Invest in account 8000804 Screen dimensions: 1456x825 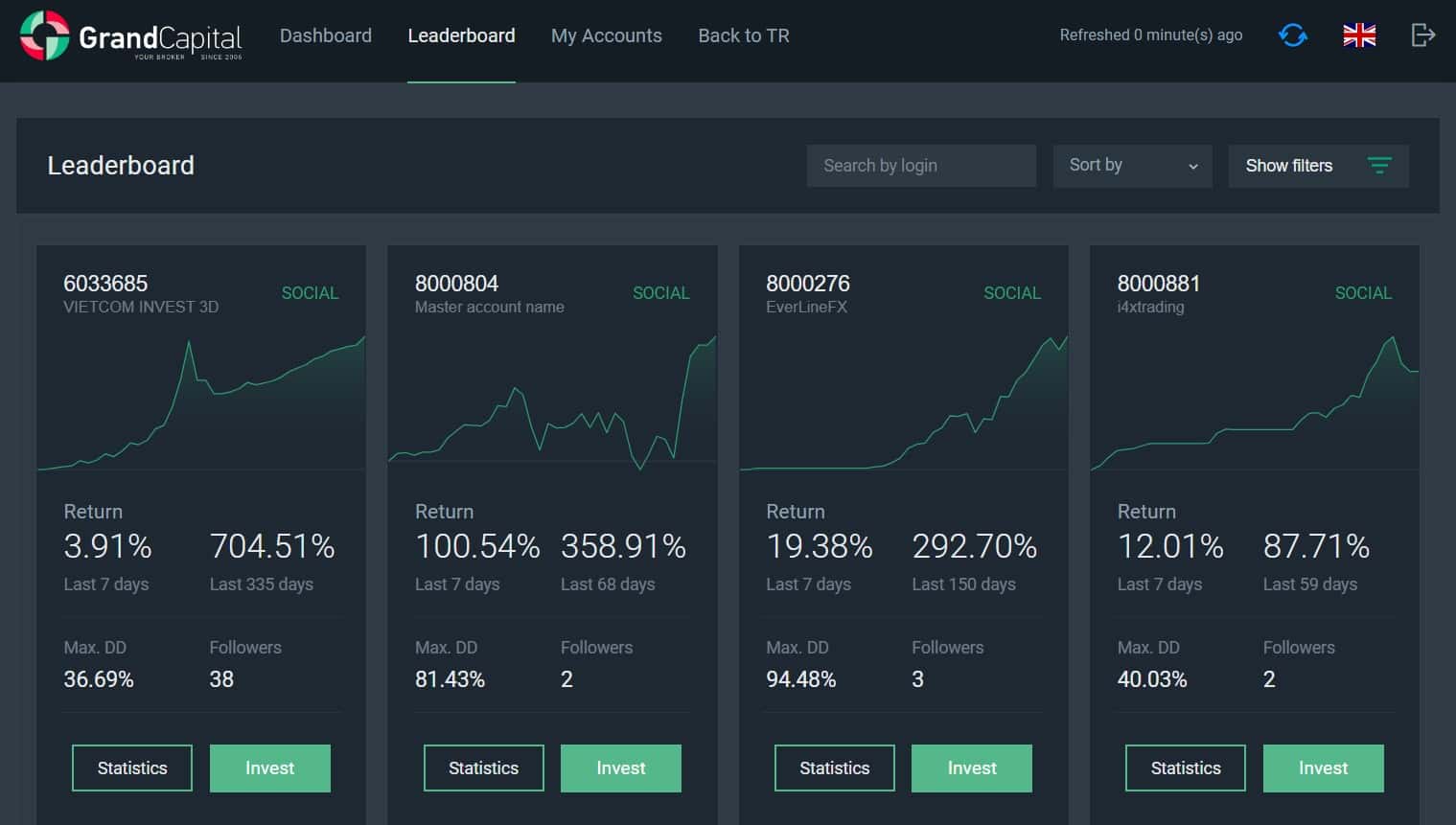click(621, 768)
